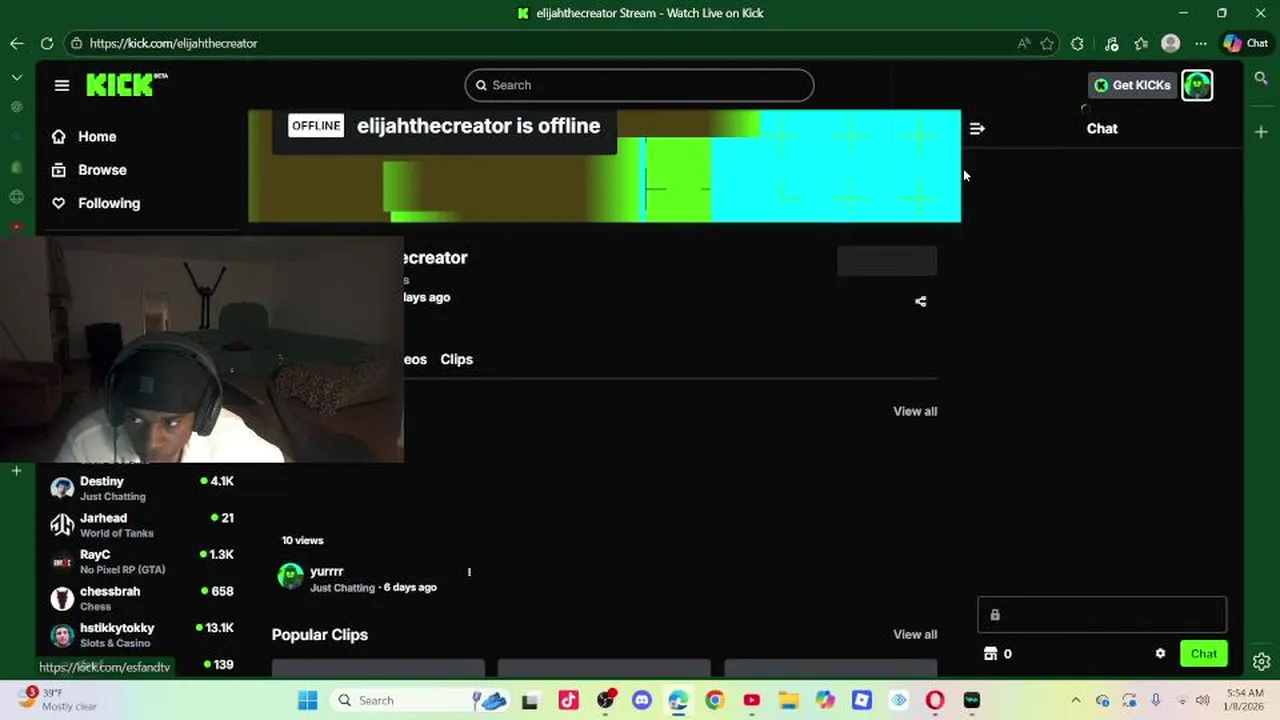Open Jarhead channel in sidebar
The width and height of the screenshot is (1280, 720).
coord(142,525)
